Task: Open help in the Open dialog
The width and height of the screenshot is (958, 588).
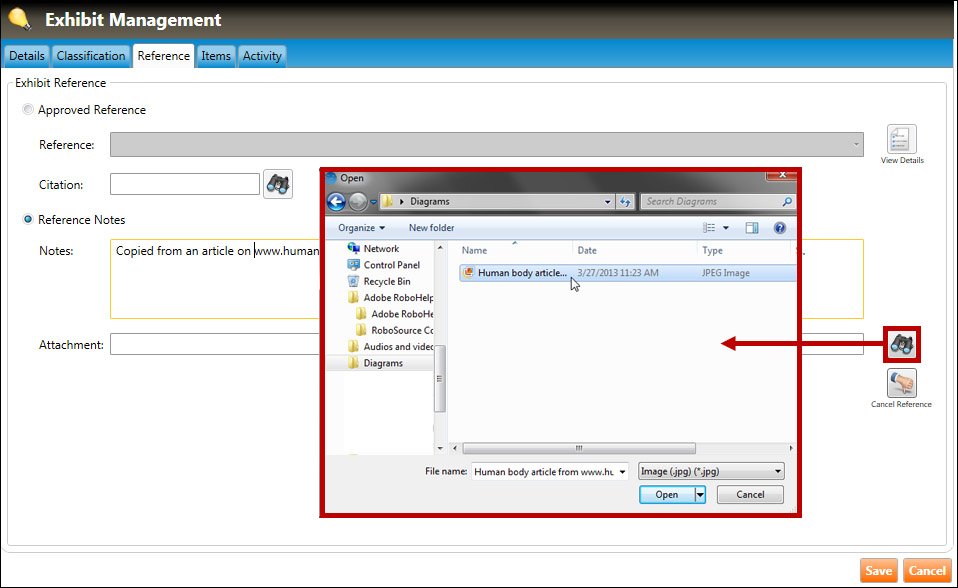Action: [779, 228]
